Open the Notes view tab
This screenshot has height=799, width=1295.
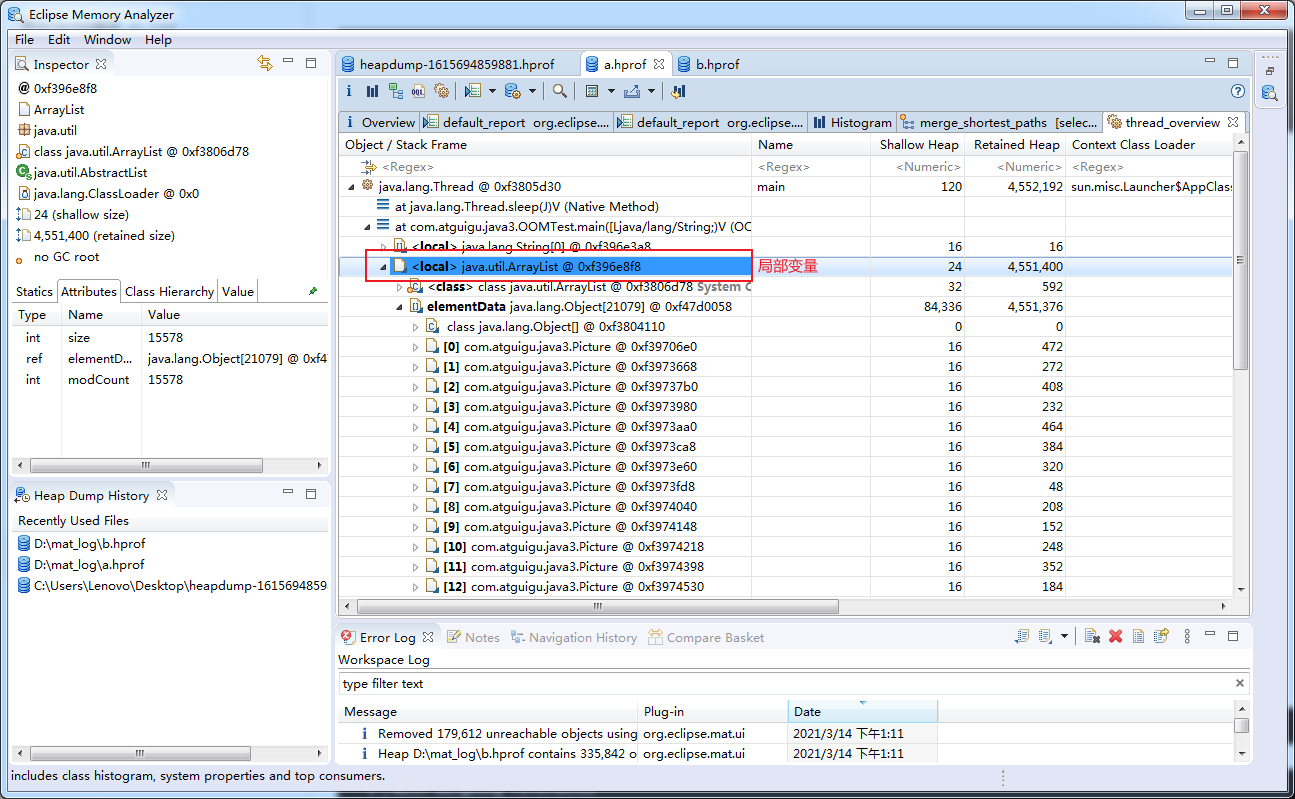pyautogui.click(x=472, y=637)
